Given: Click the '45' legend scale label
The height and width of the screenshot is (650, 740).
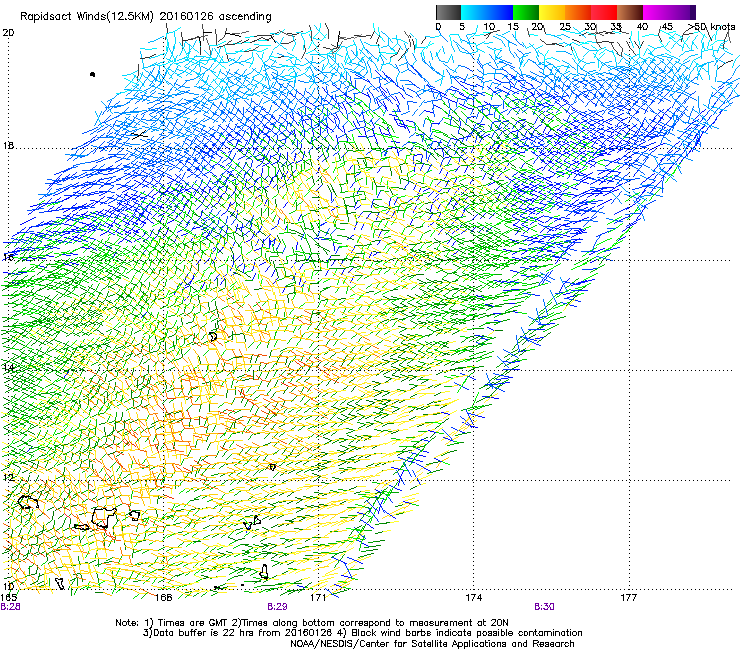Looking at the screenshot, I should [667, 27].
